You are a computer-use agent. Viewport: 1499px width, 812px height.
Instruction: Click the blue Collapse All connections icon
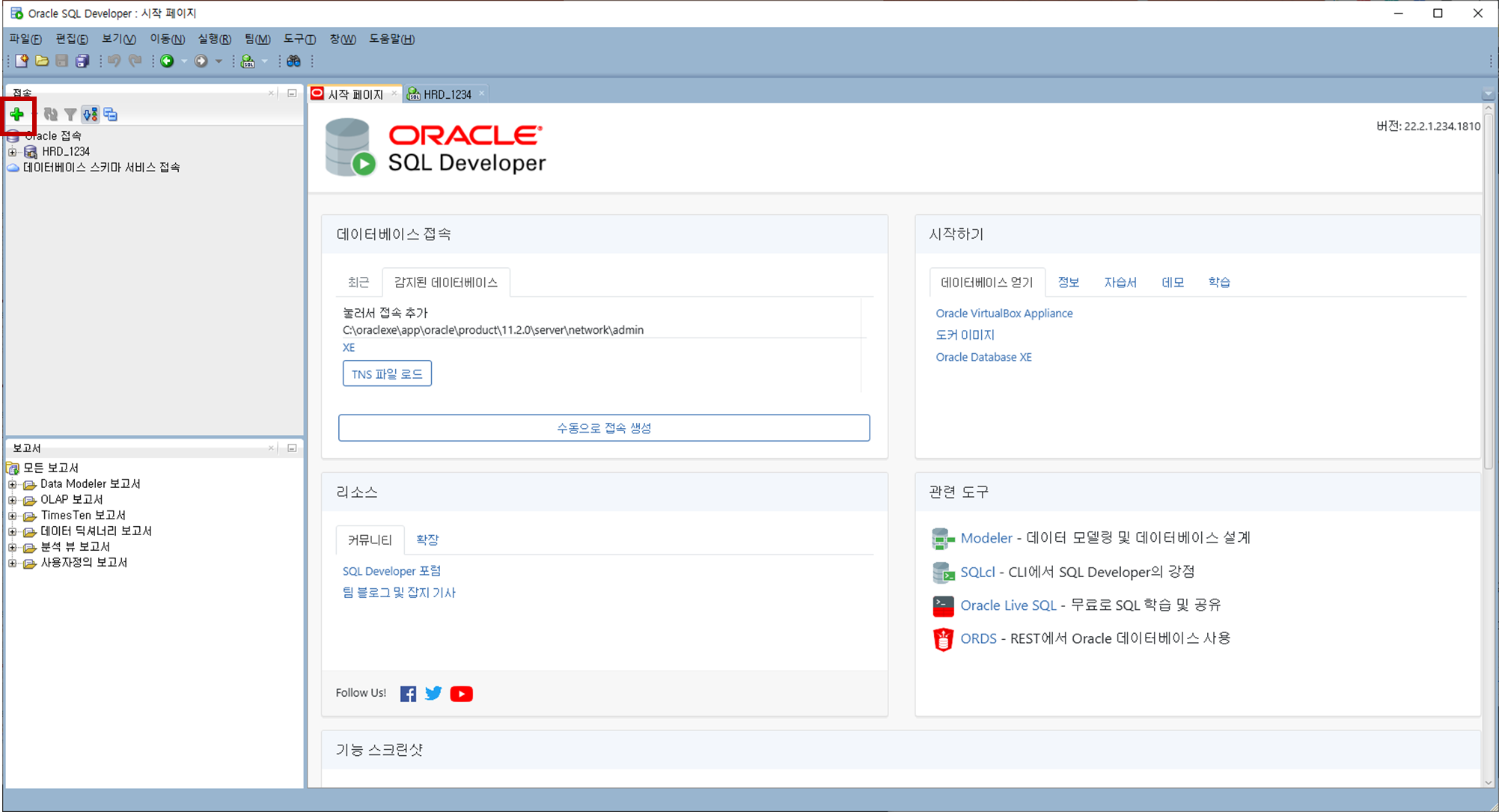(111, 115)
